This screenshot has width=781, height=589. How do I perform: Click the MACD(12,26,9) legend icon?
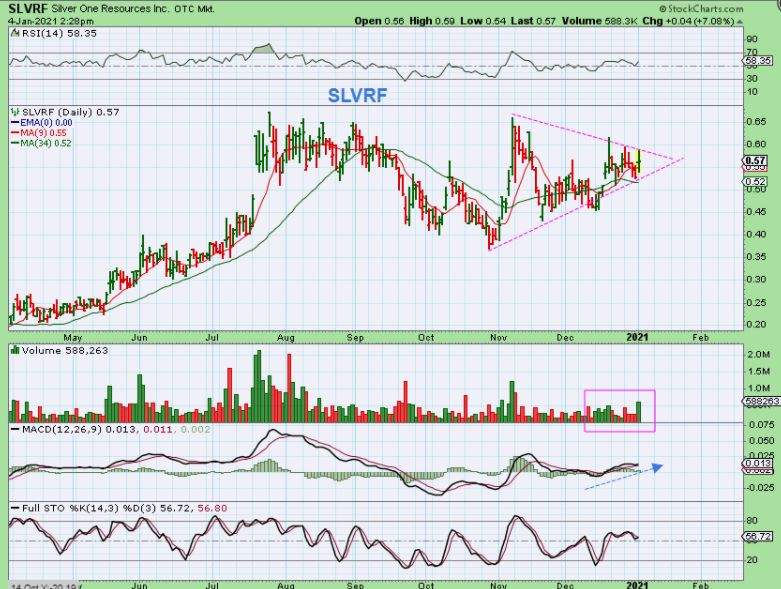click(12, 429)
